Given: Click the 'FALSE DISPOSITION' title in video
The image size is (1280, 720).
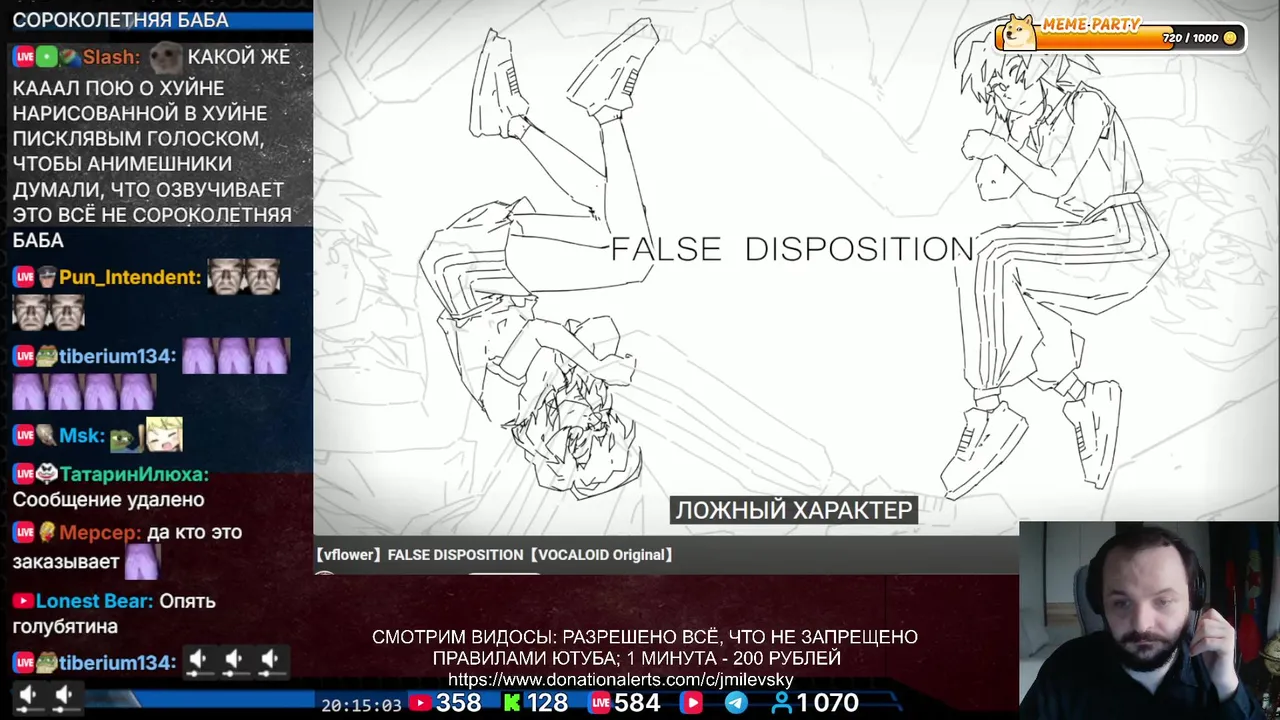Looking at the screenshot, I should pos(792,249).
